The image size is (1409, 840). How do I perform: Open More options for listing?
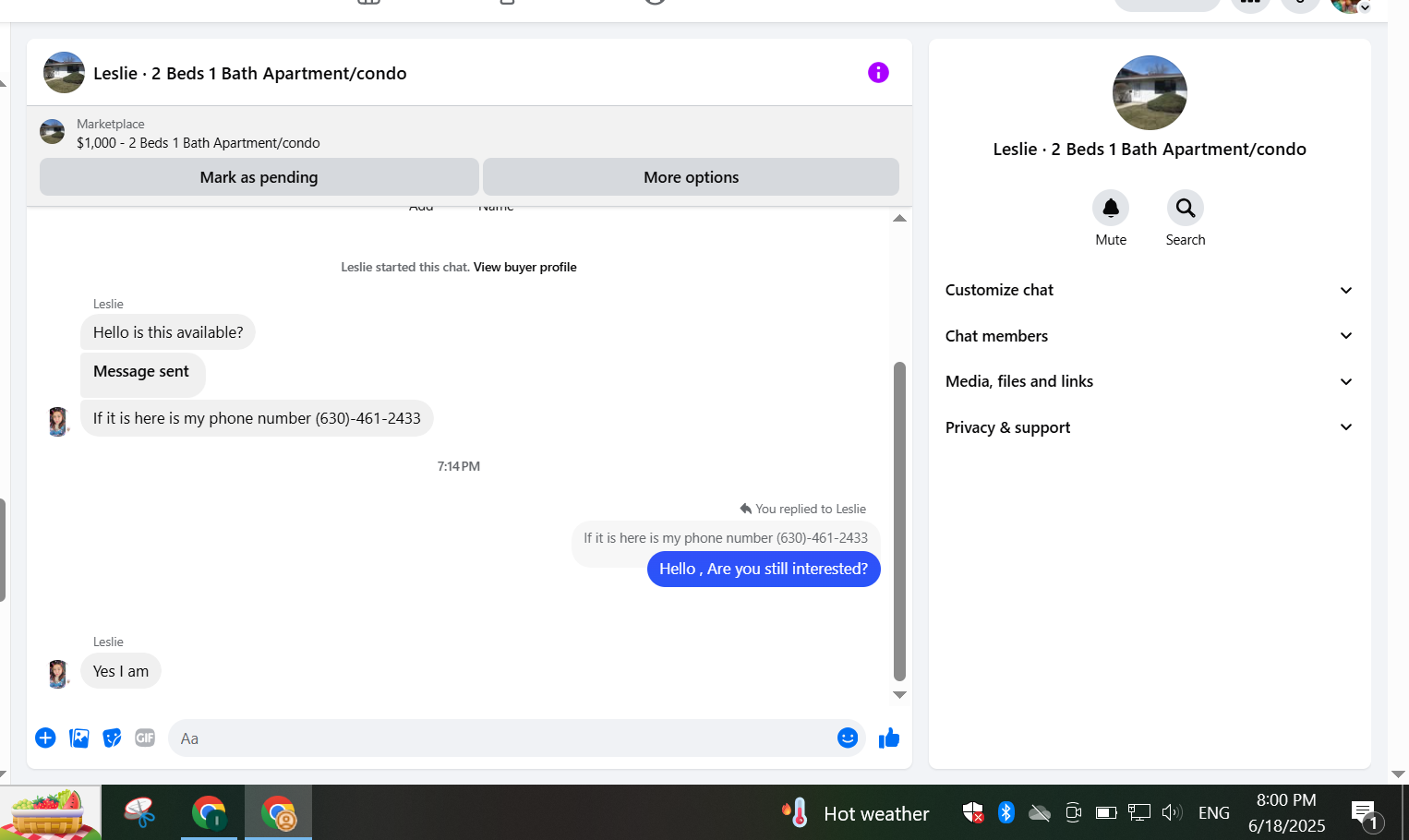point(691,176)
